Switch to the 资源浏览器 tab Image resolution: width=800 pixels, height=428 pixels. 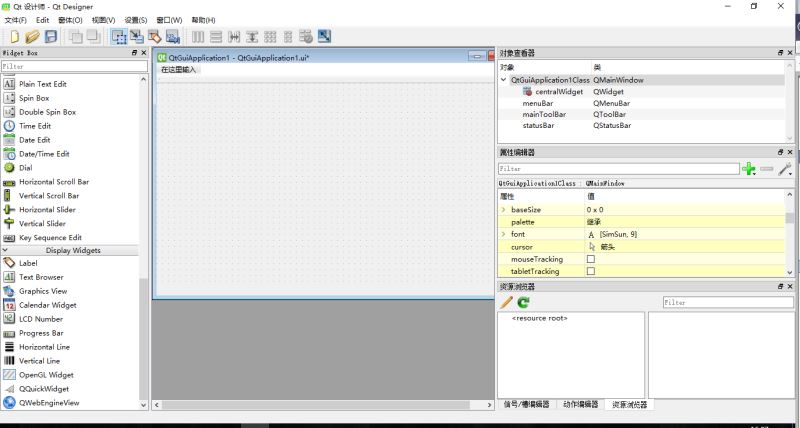coord(629,404)
